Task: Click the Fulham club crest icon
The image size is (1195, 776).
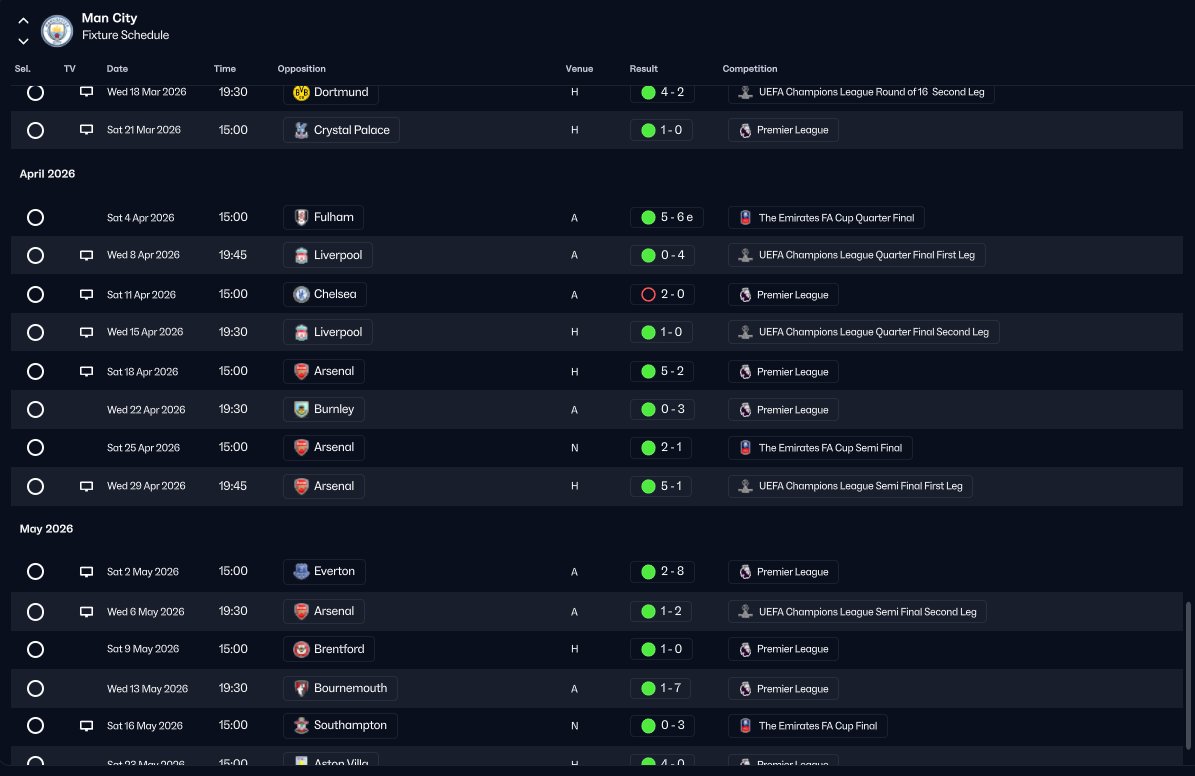Action: 301,217
